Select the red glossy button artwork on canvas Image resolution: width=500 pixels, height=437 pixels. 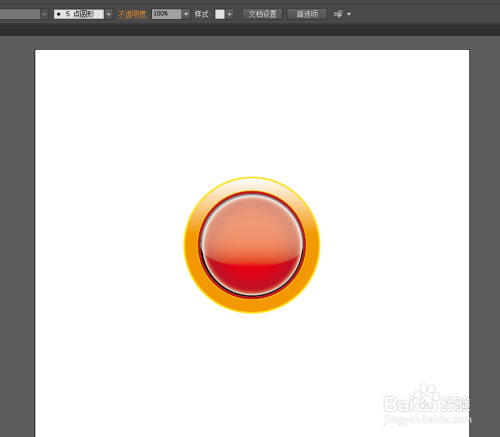click(x=252, y=245)
